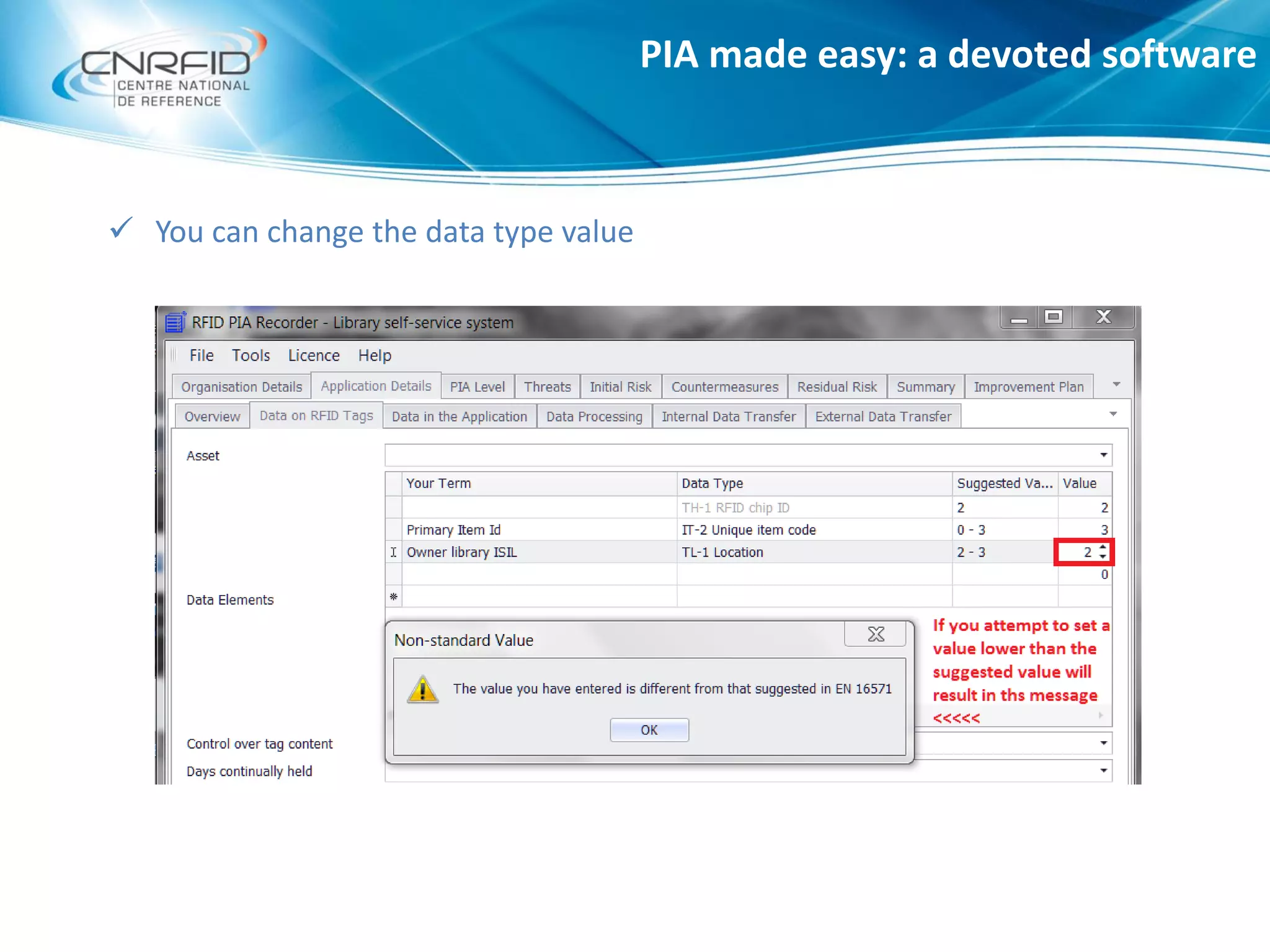Switch to the Organisation Details tab
Viewport: 1270px width, 952px height.
(x=242, y=387)
